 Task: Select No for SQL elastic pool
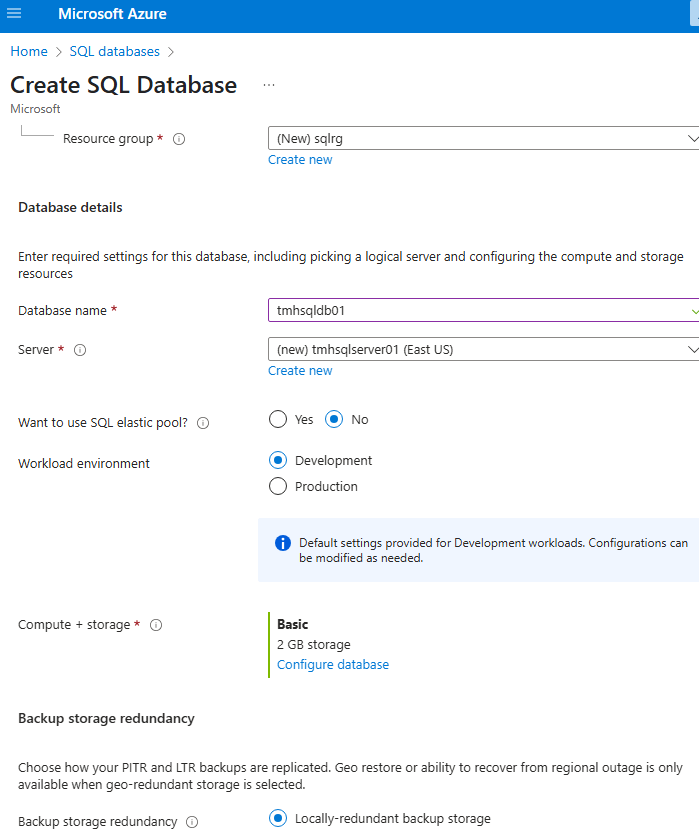click(335, 420)
